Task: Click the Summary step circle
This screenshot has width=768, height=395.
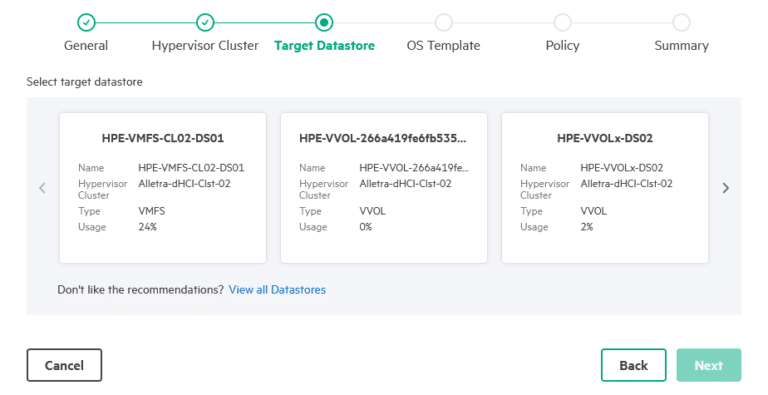Action: pos(681,22)
